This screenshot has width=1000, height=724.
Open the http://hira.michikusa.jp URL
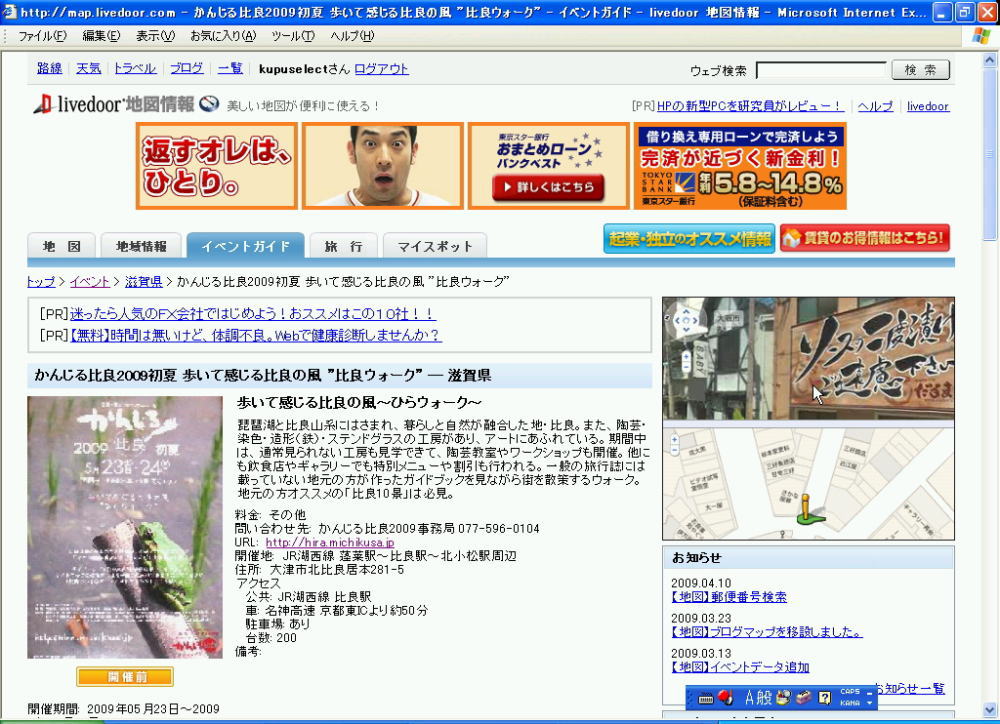330,542
